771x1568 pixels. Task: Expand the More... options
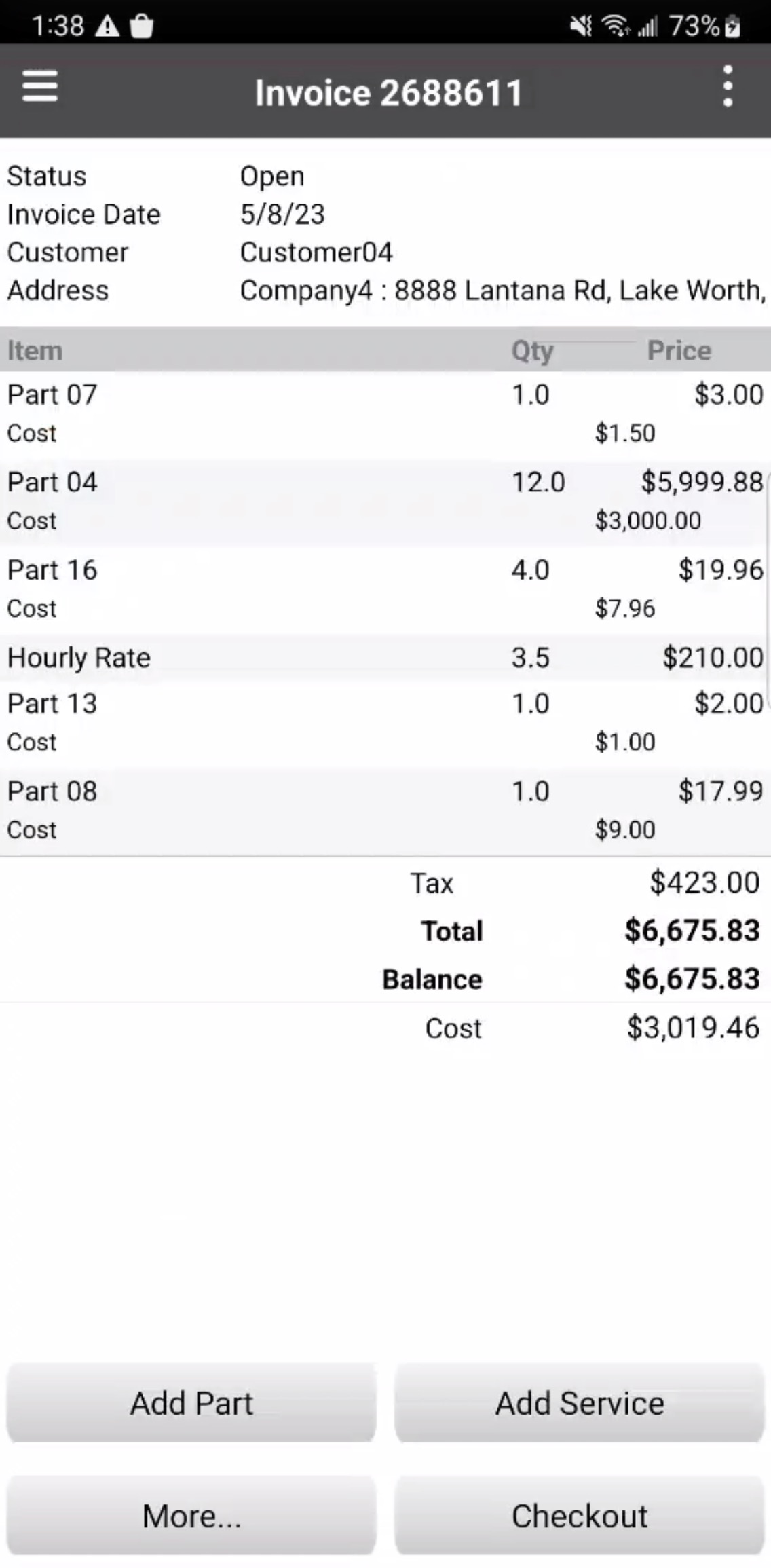coord(191,1516)
